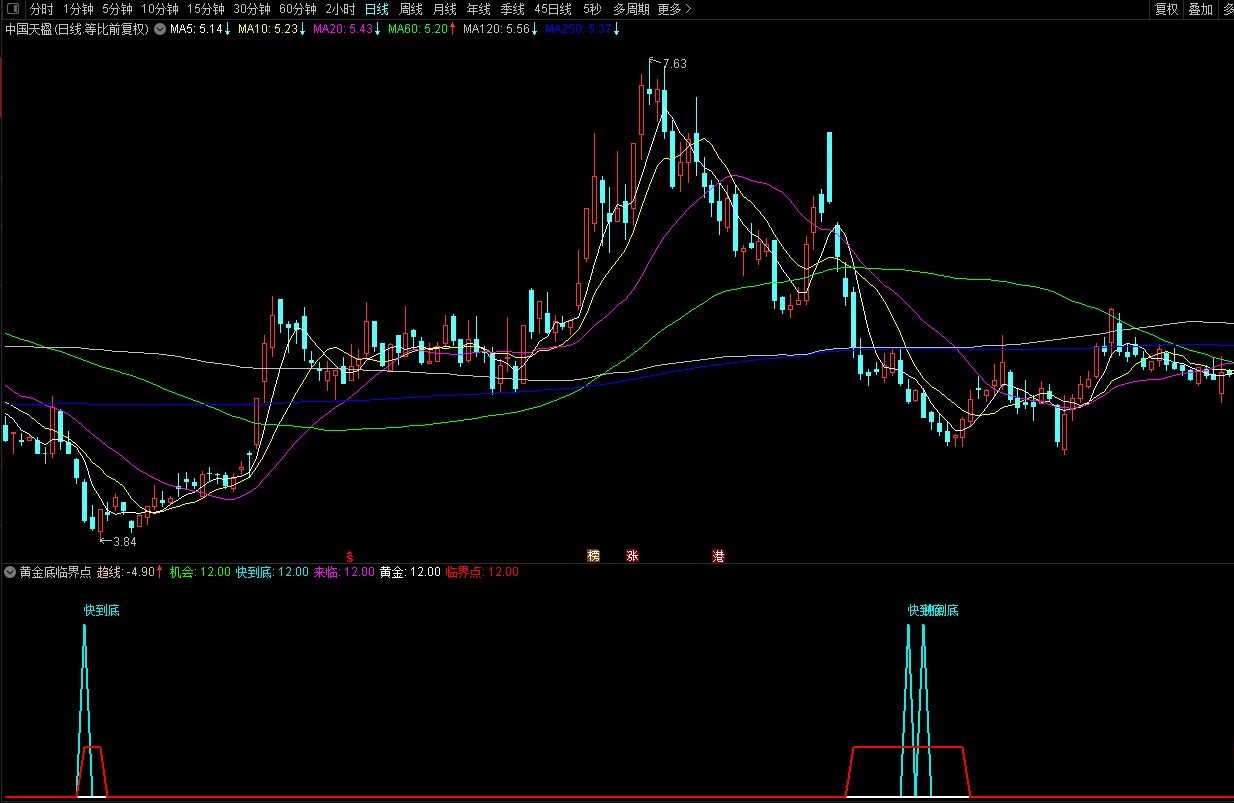Click the panel layout icon at top-left
This screenshot has height=803, width=1234.
point(12,9)
